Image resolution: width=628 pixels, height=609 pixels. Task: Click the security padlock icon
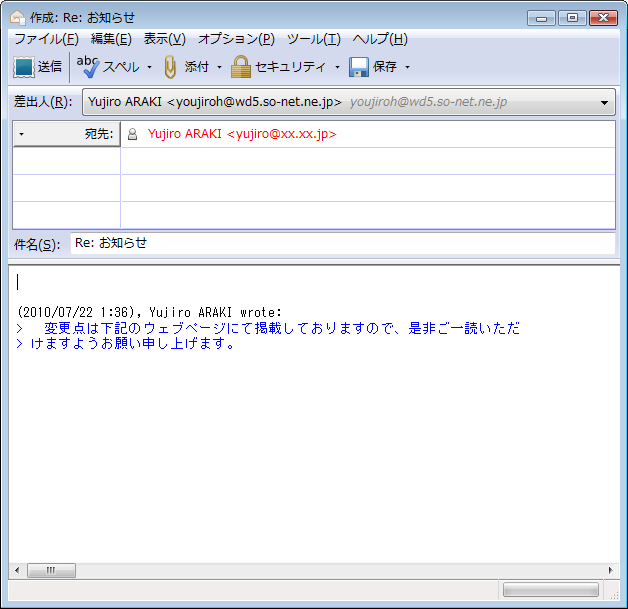pyautogui.click(x=241, y=66)
